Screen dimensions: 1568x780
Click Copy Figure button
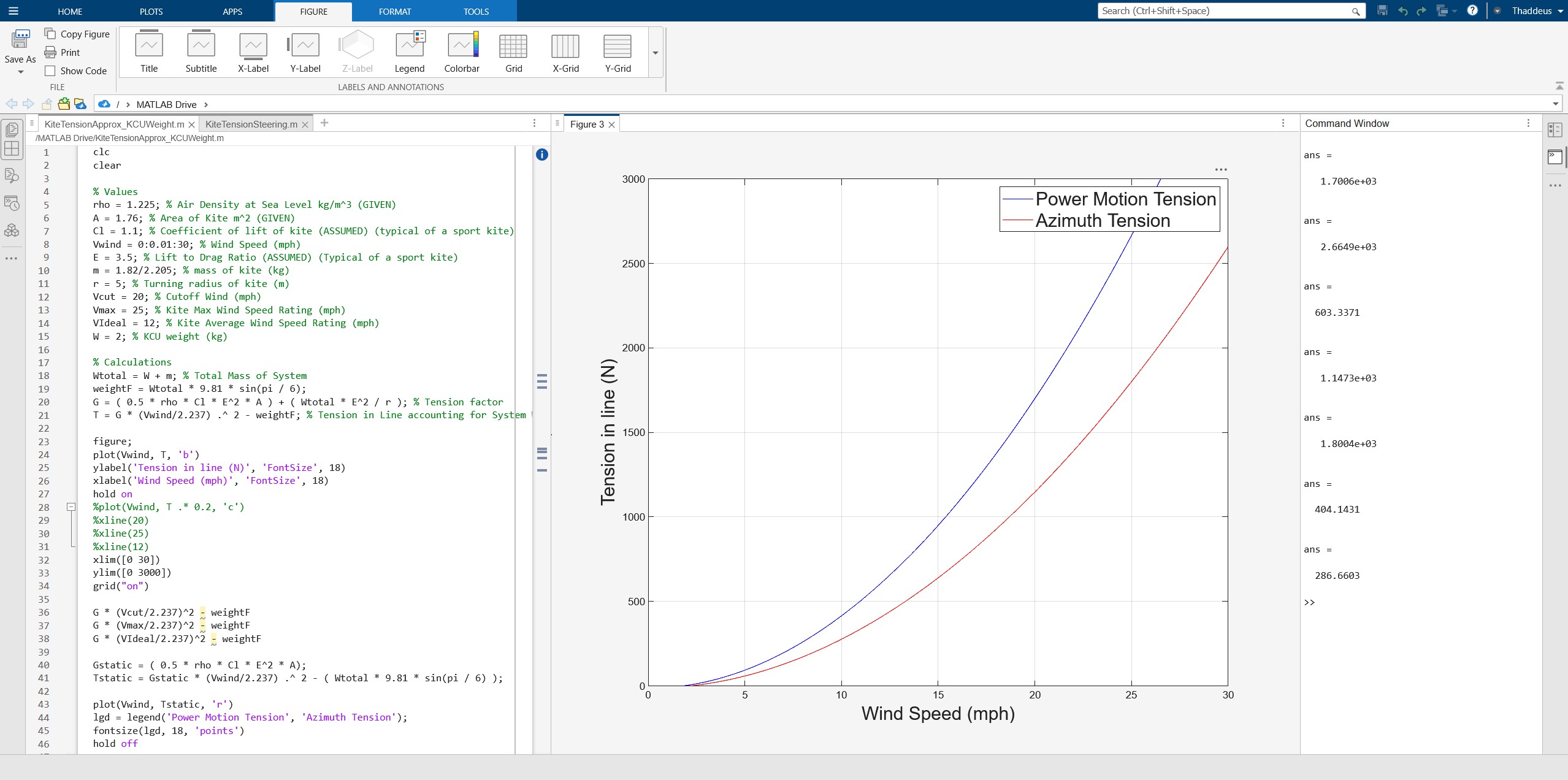point(77,34)
